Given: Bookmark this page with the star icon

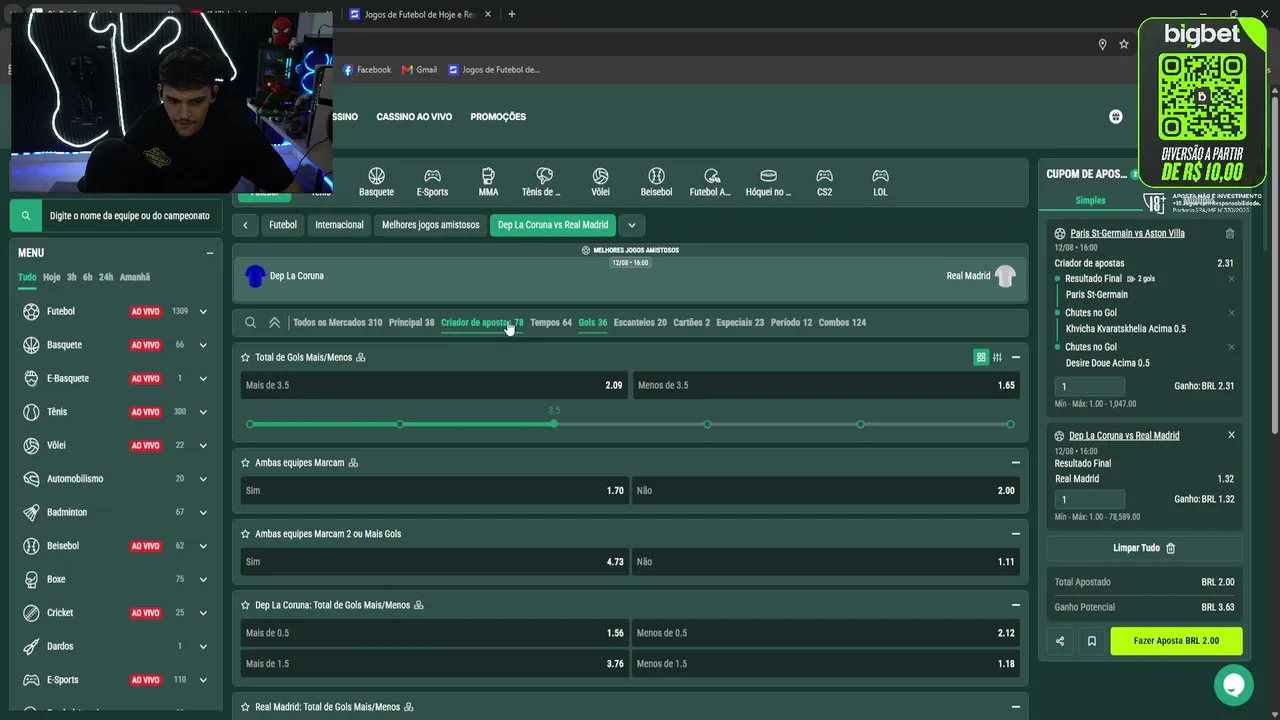Looking at the screenshot, I should point(1124,44).
